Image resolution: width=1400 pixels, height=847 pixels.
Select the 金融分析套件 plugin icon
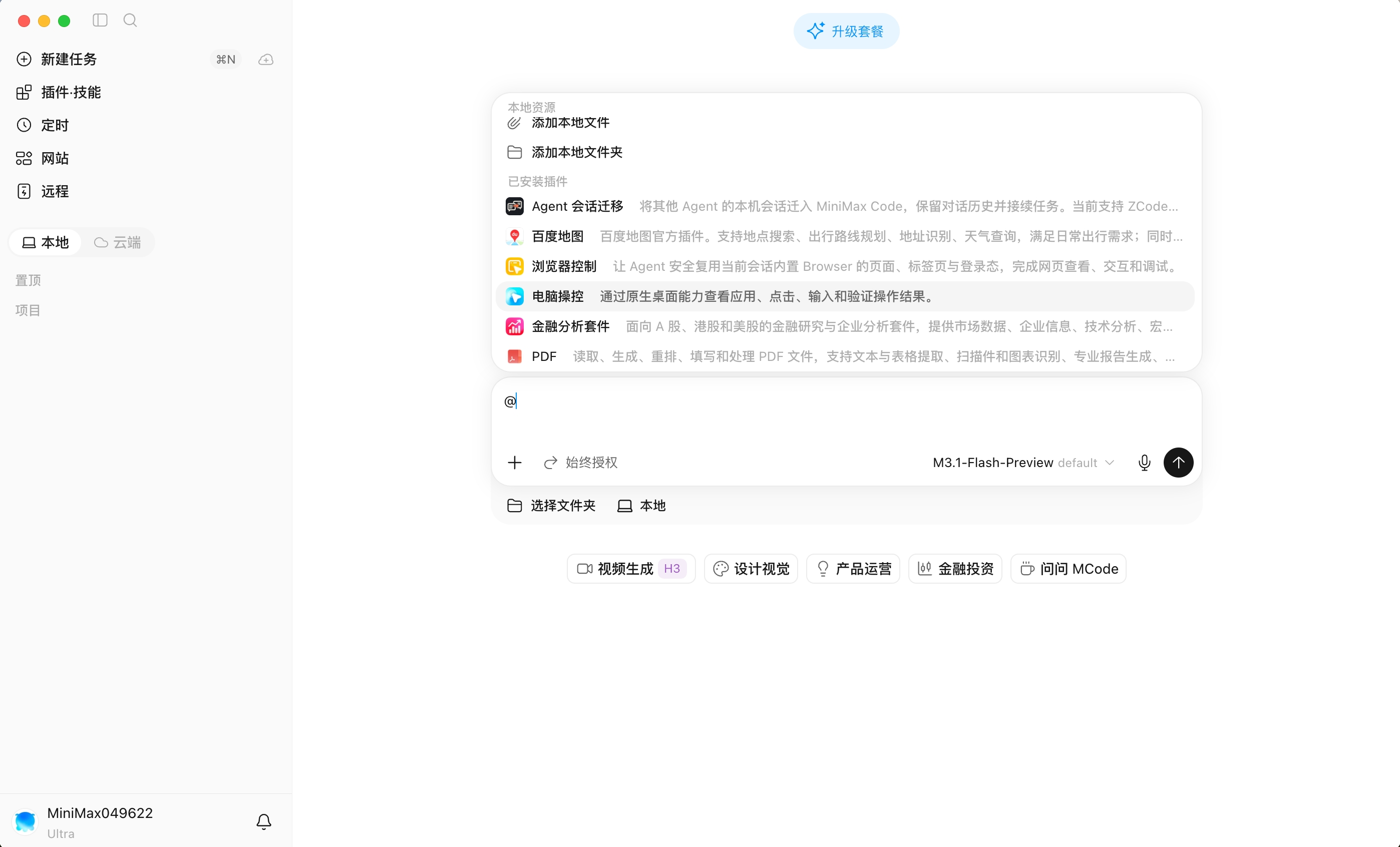[514, 327]
